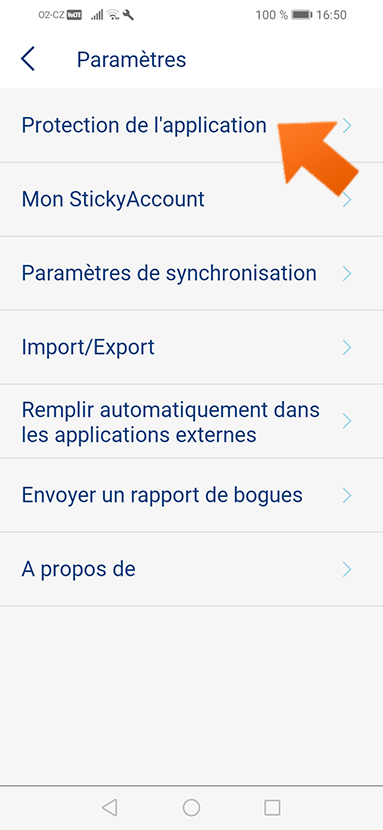This screenshot has width=383, height=830.
Task: Select Paramètres de synchronisation
Action: (x=192, y=274)
